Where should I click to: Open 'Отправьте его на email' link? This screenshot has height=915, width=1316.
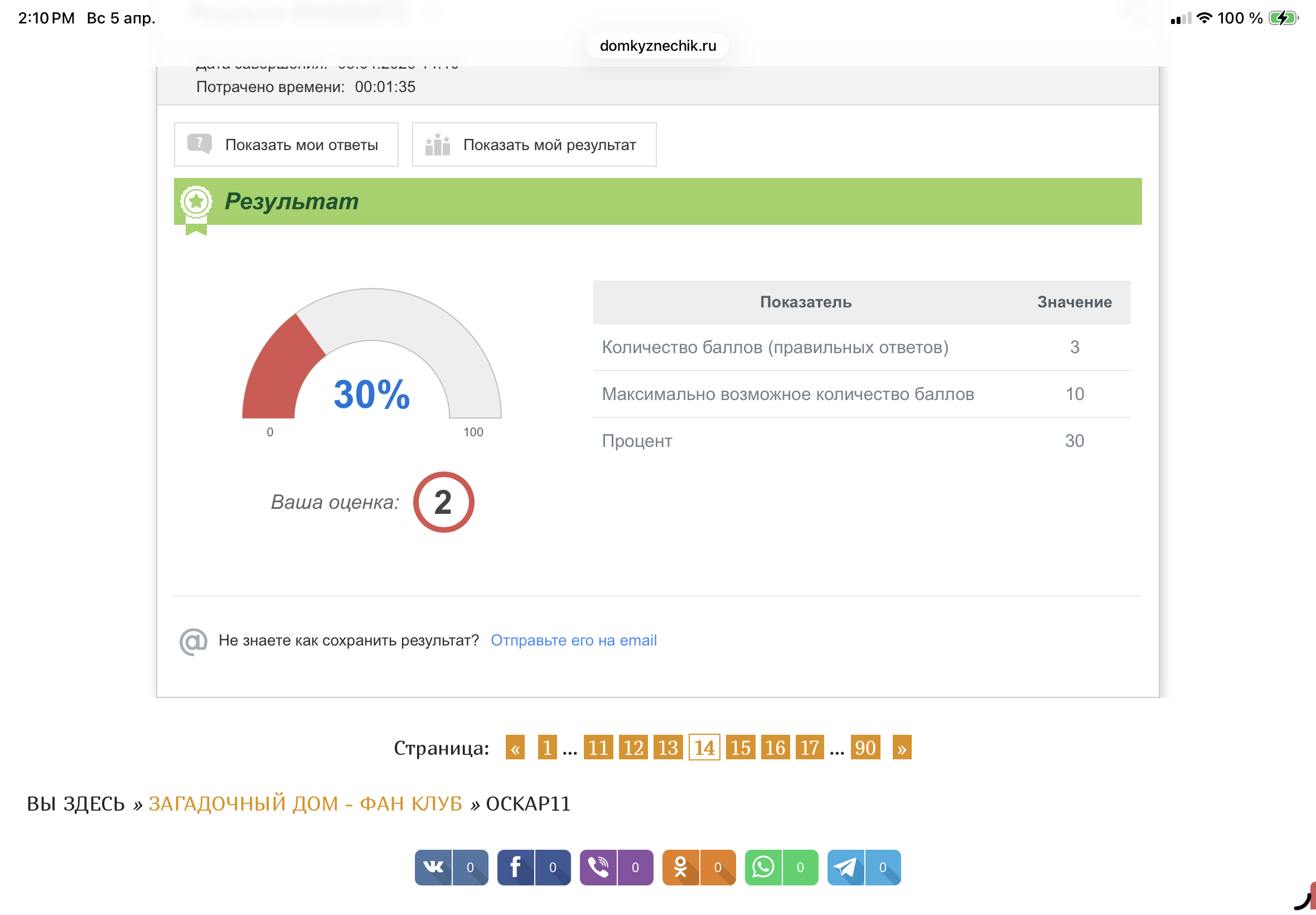click(x=573, y=641)
